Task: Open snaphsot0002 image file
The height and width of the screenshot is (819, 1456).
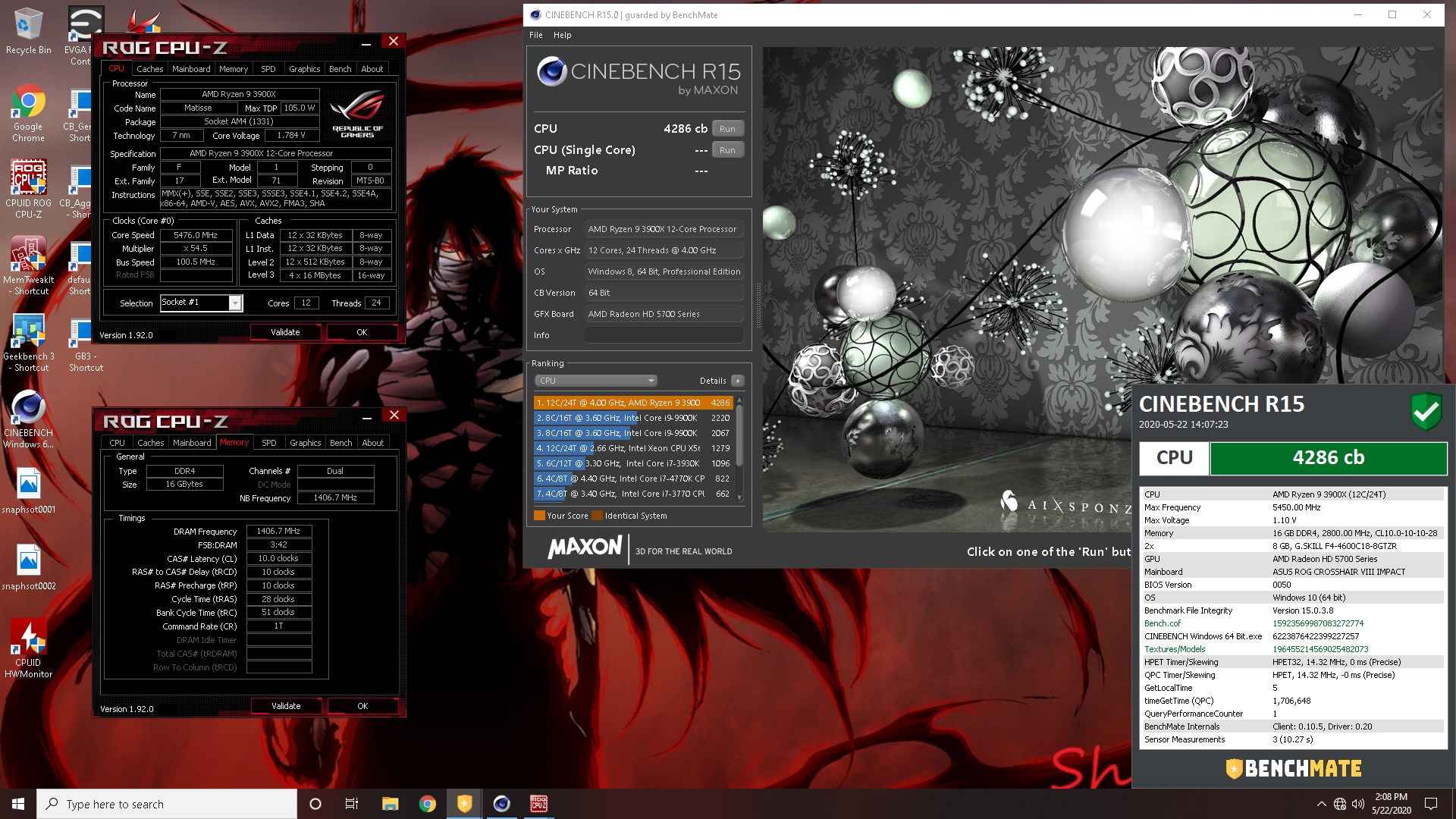Action: (x=28, y=567)
